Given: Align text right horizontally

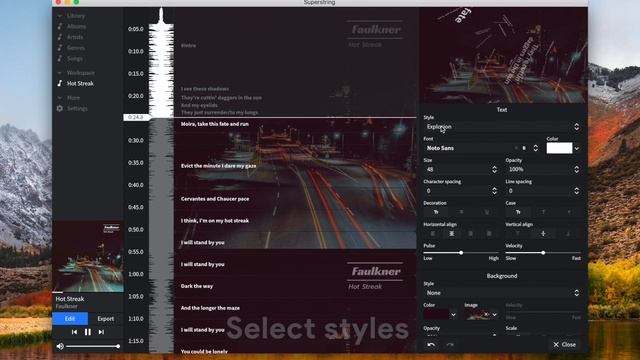Looking at the screenshot, I should click(x=470, y=234).
